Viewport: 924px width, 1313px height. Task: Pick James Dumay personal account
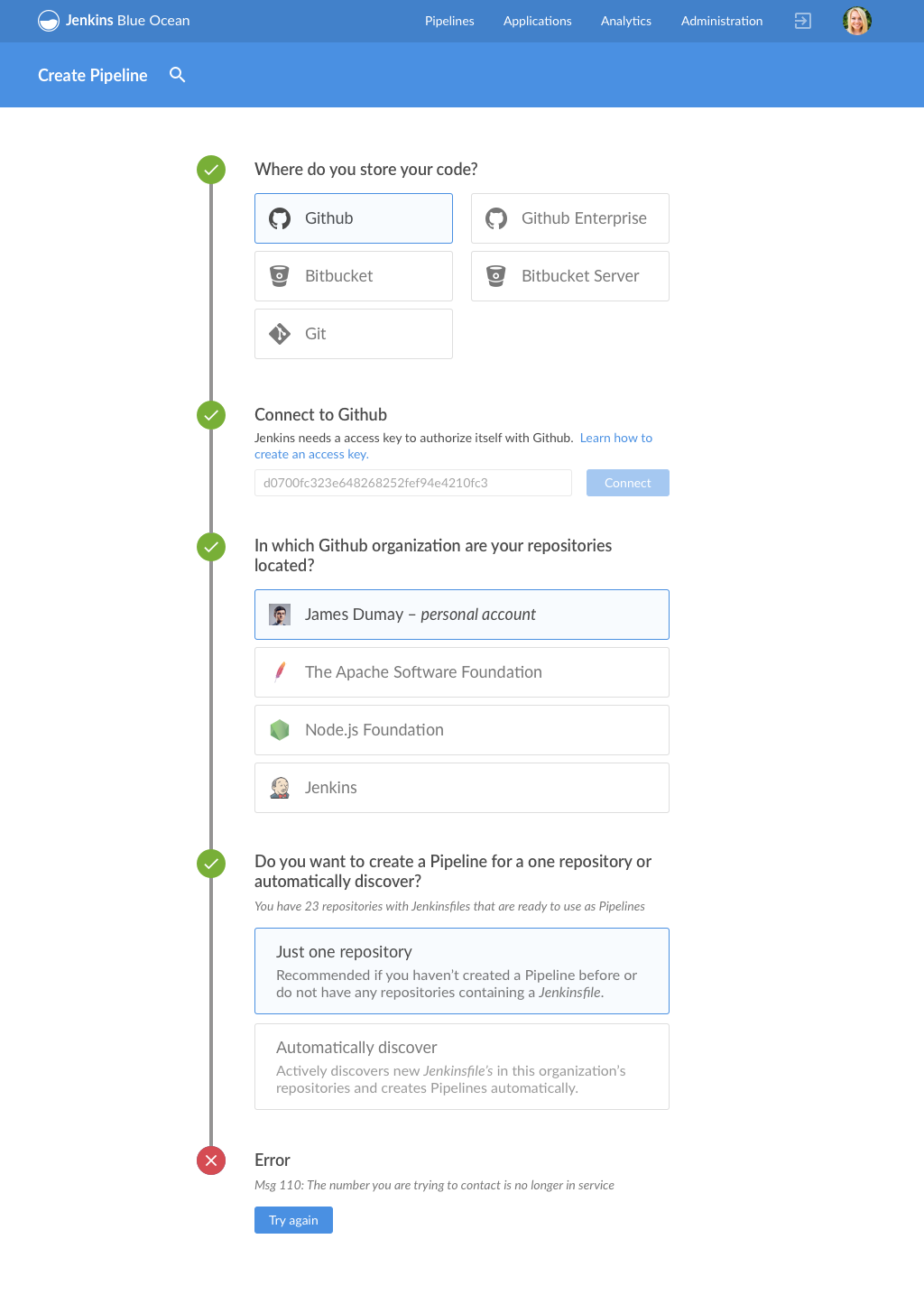click(x=462, y=615)
